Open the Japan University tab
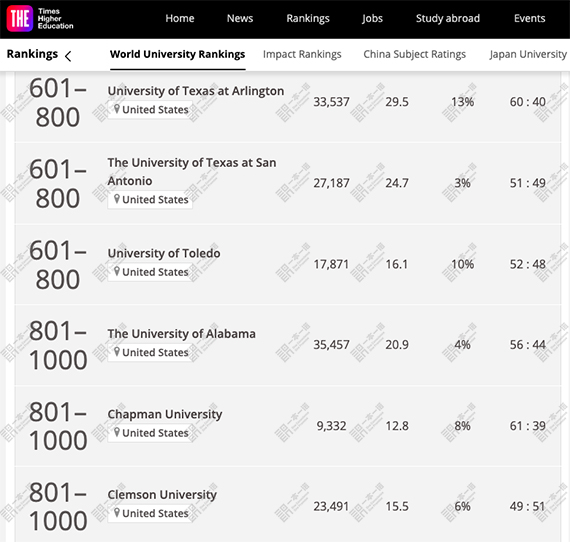Screen dimensions: 570x542 click(x=528, y=54)
